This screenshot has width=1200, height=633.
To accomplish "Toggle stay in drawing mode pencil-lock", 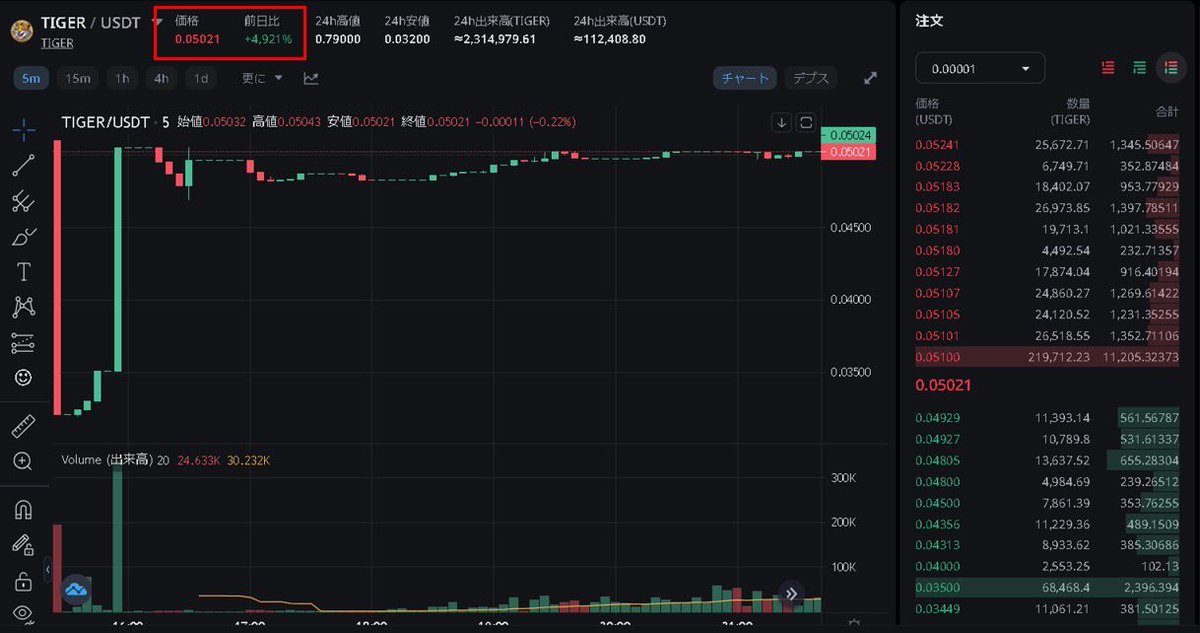I will click(24, 545).
